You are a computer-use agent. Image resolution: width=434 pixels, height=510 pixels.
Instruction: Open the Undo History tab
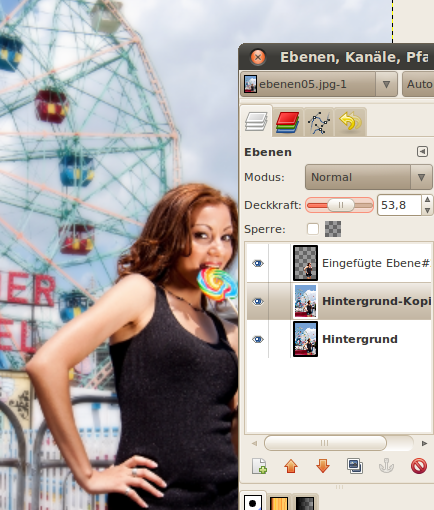point(350,122)
